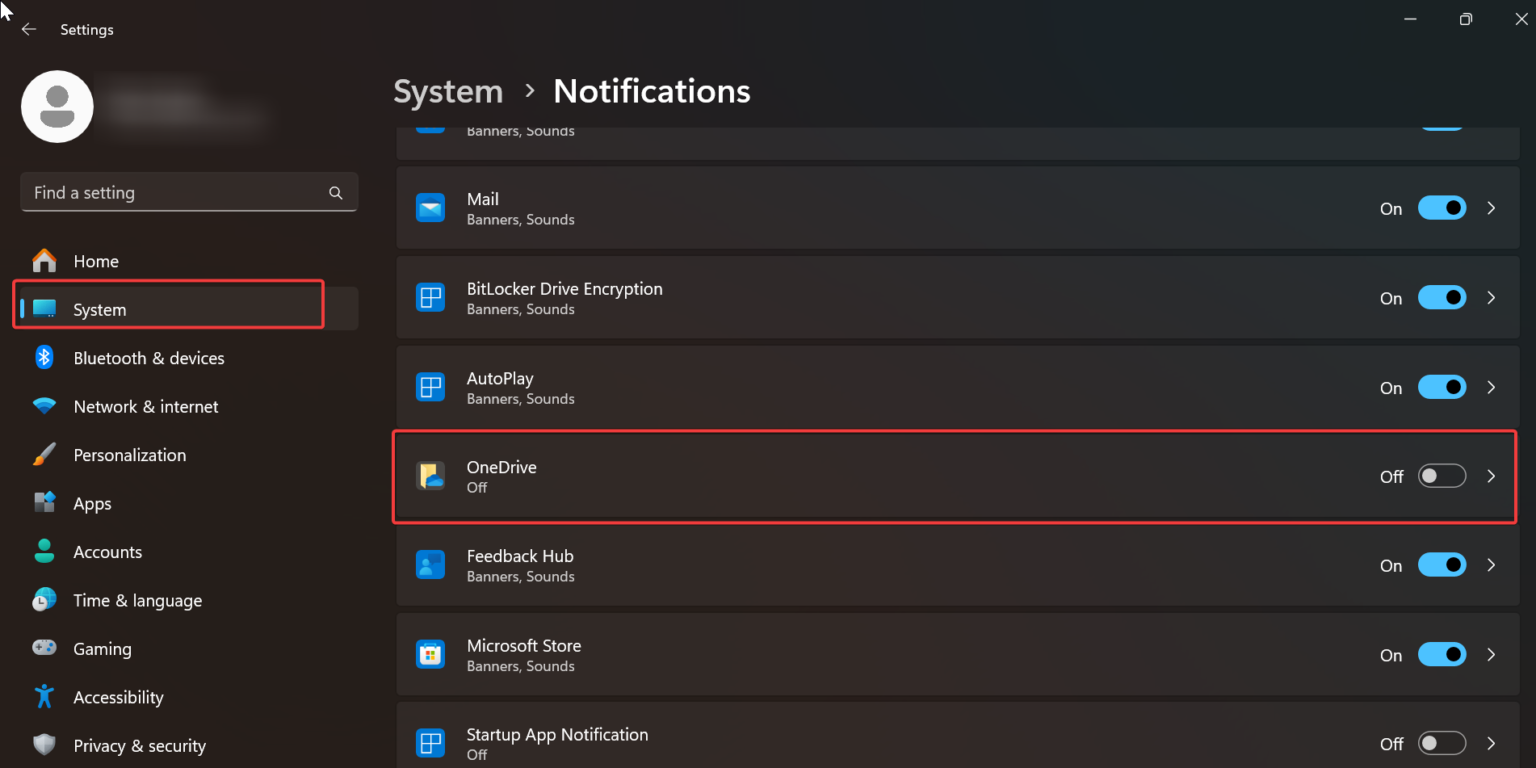Navigate back using the back arrow
Screen dimensions: 1536x768
(x=29, y=29)
